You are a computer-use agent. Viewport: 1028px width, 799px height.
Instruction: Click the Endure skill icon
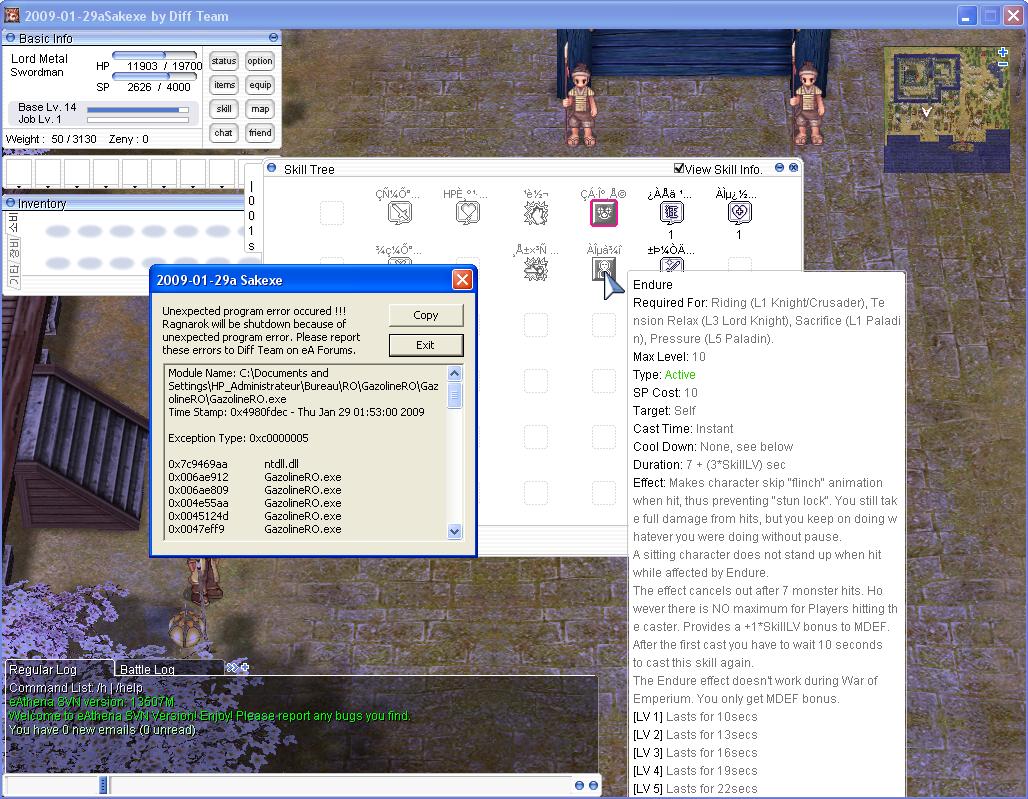tap(603, 268)
